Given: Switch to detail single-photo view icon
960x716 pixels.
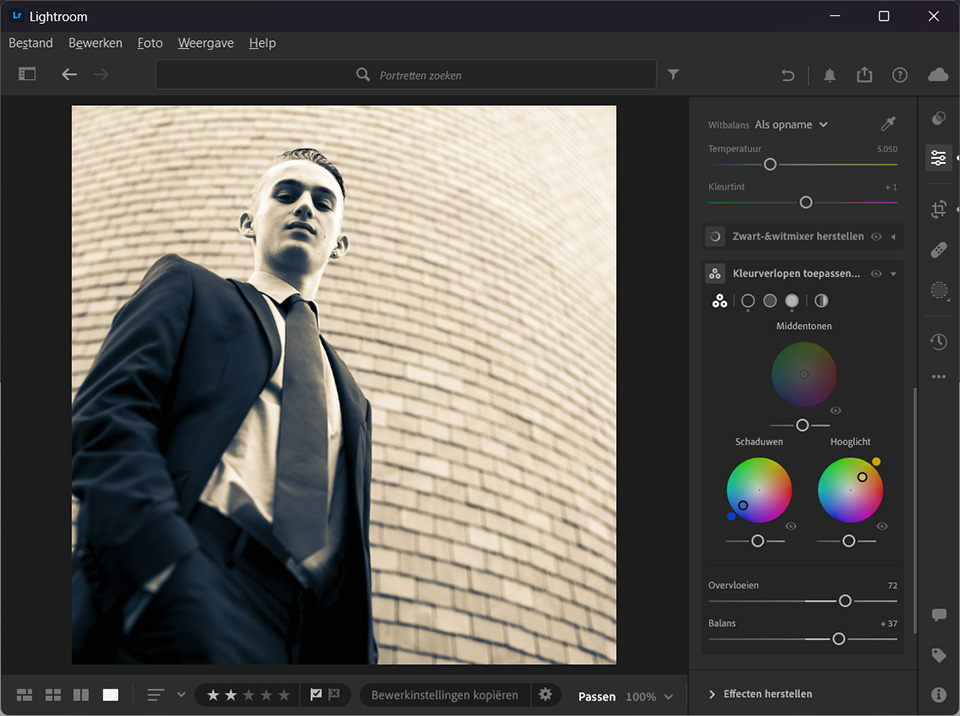Looking at the screenshot, I should (x=110, y=695).
